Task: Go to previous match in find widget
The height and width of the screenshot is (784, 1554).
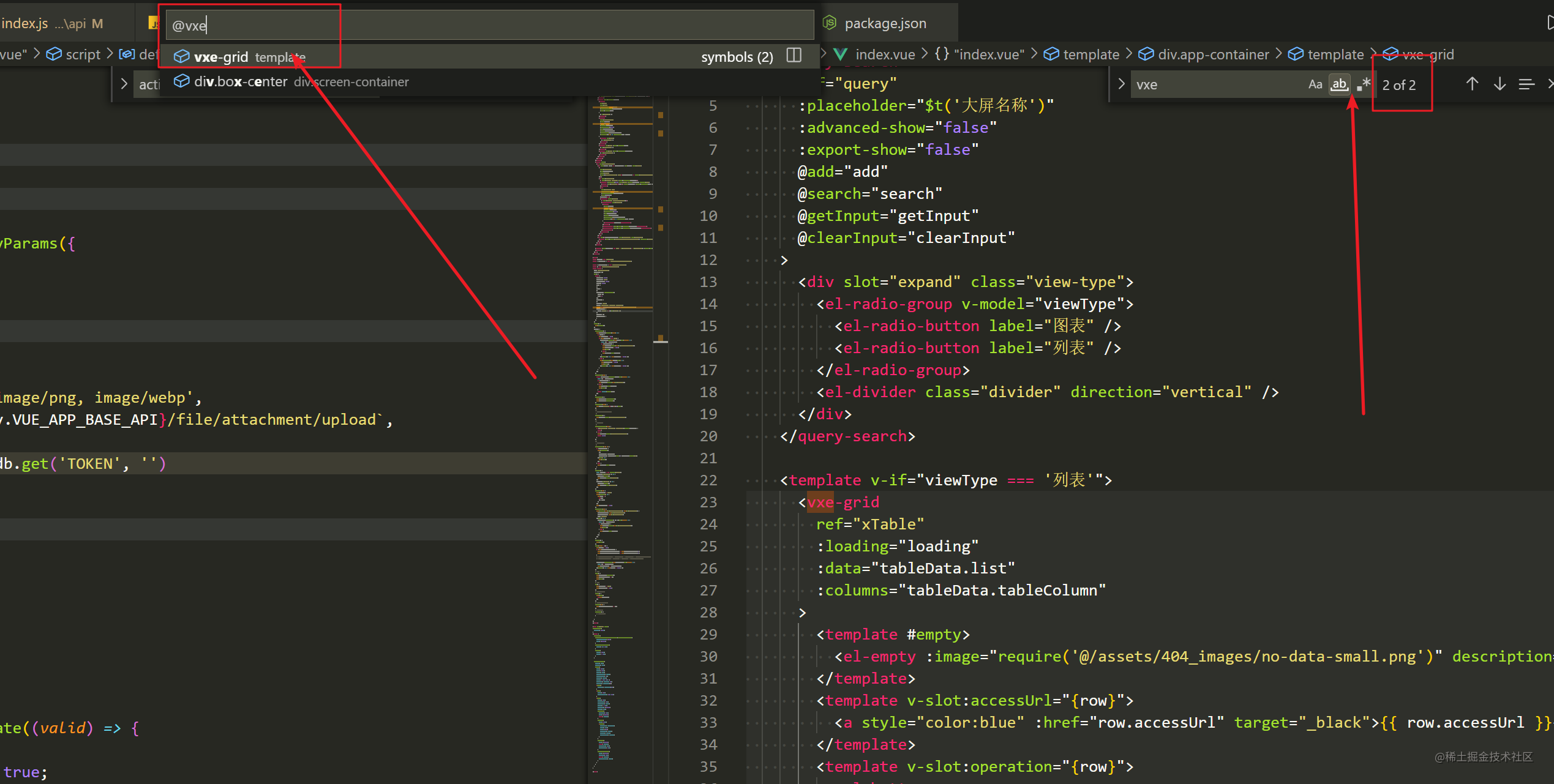Action: click(1472, 84)
